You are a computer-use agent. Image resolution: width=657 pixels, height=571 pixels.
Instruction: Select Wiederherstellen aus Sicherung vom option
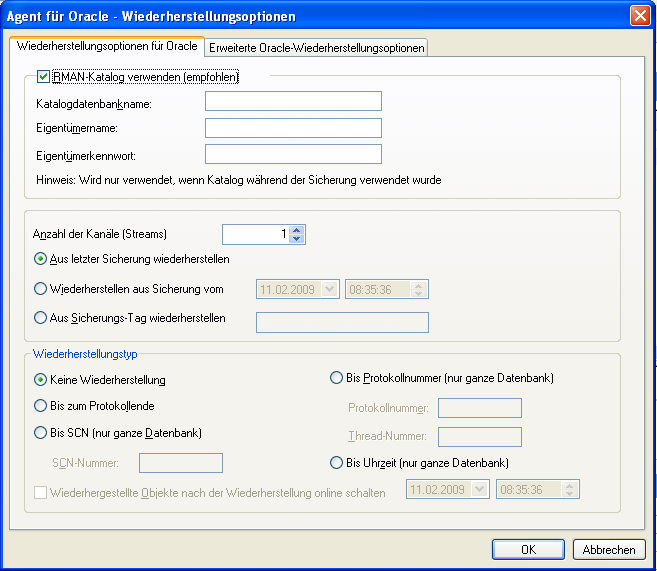(x=41, y=289)
